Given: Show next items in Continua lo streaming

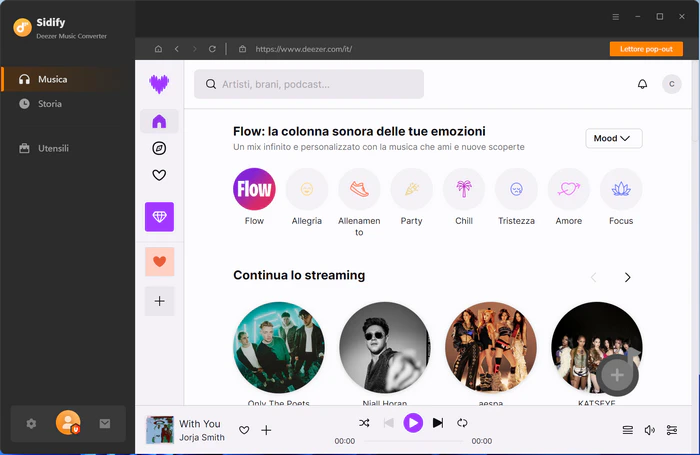Looking at the screenshot, I should click(x=627, y=277).
